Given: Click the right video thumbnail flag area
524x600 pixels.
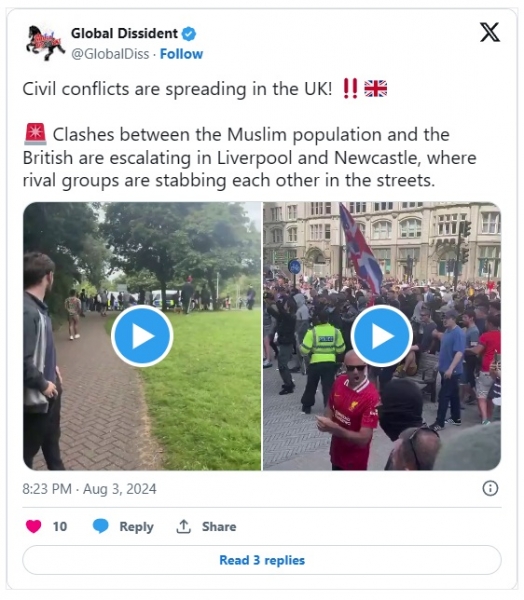Looking at the screenshot, I should (x=360, y=249).
